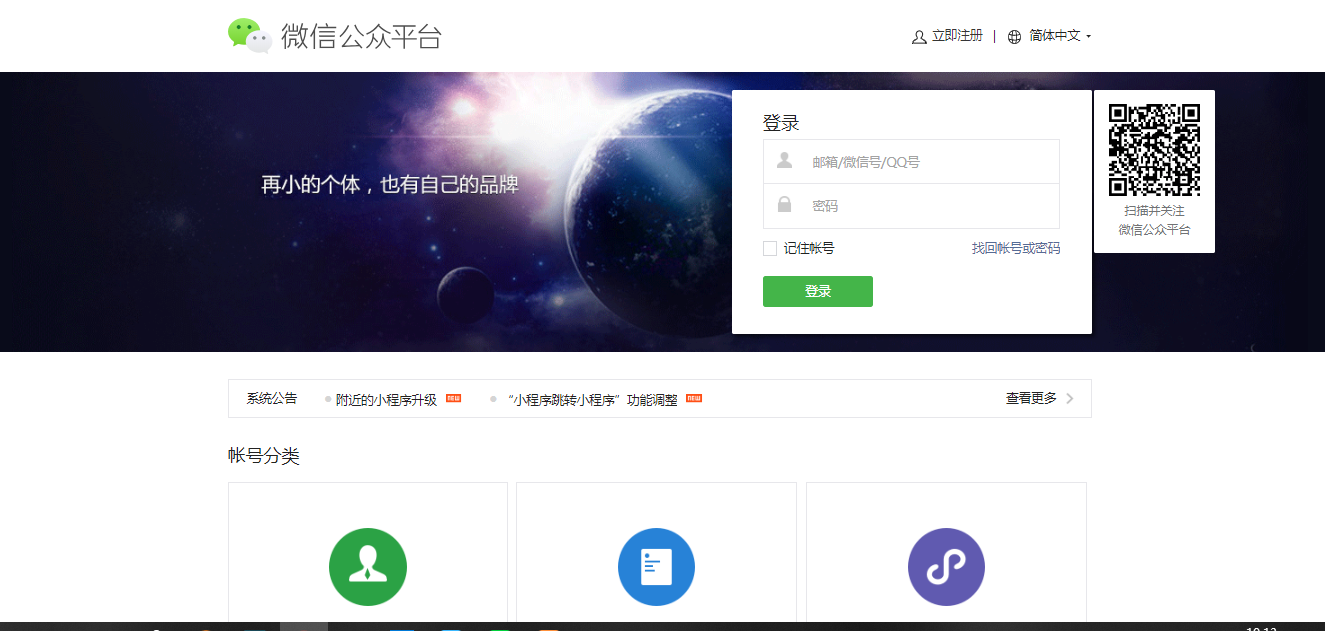The width and height of the screenshot is (1325, 631).
Task: Select the purple mini program icon
Action: pos(946,567)
